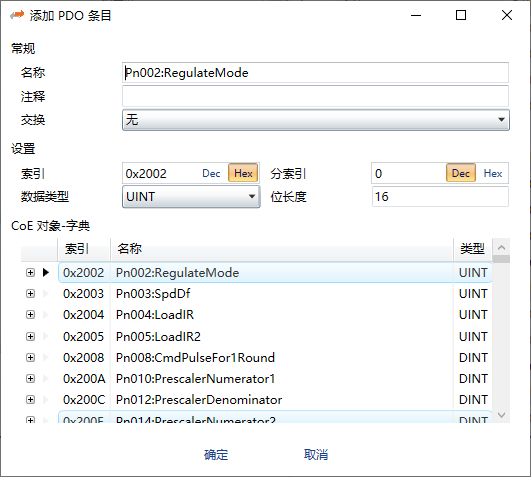Image resolution: width=531 pixels, height=477 pixels.
Task: Cancel with the 取消 button
Action: point(316,455)
